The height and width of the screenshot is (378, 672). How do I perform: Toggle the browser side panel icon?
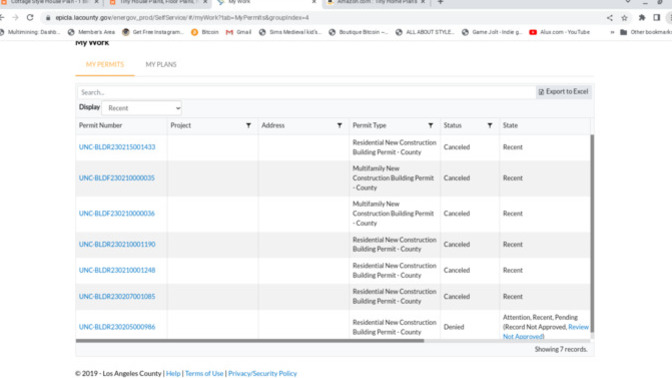tap(657, 18)
